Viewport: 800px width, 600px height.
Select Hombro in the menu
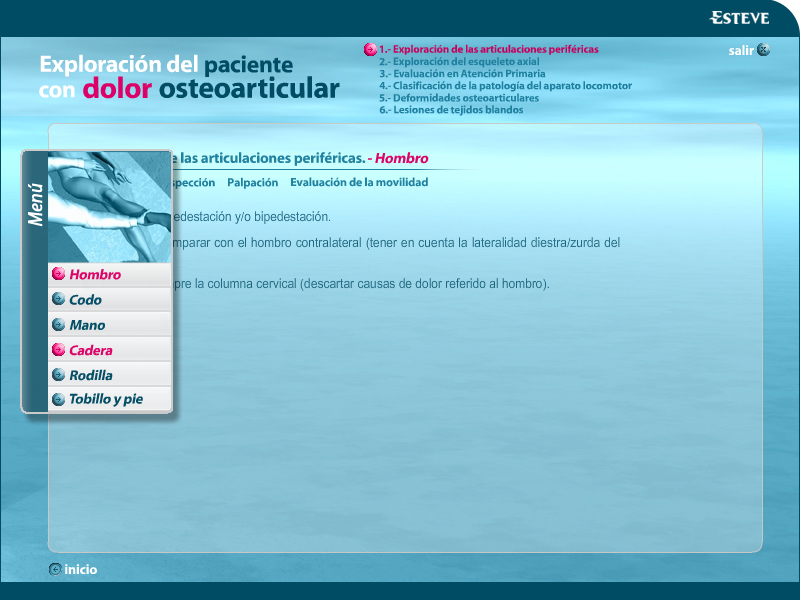(x=110, y=274)
